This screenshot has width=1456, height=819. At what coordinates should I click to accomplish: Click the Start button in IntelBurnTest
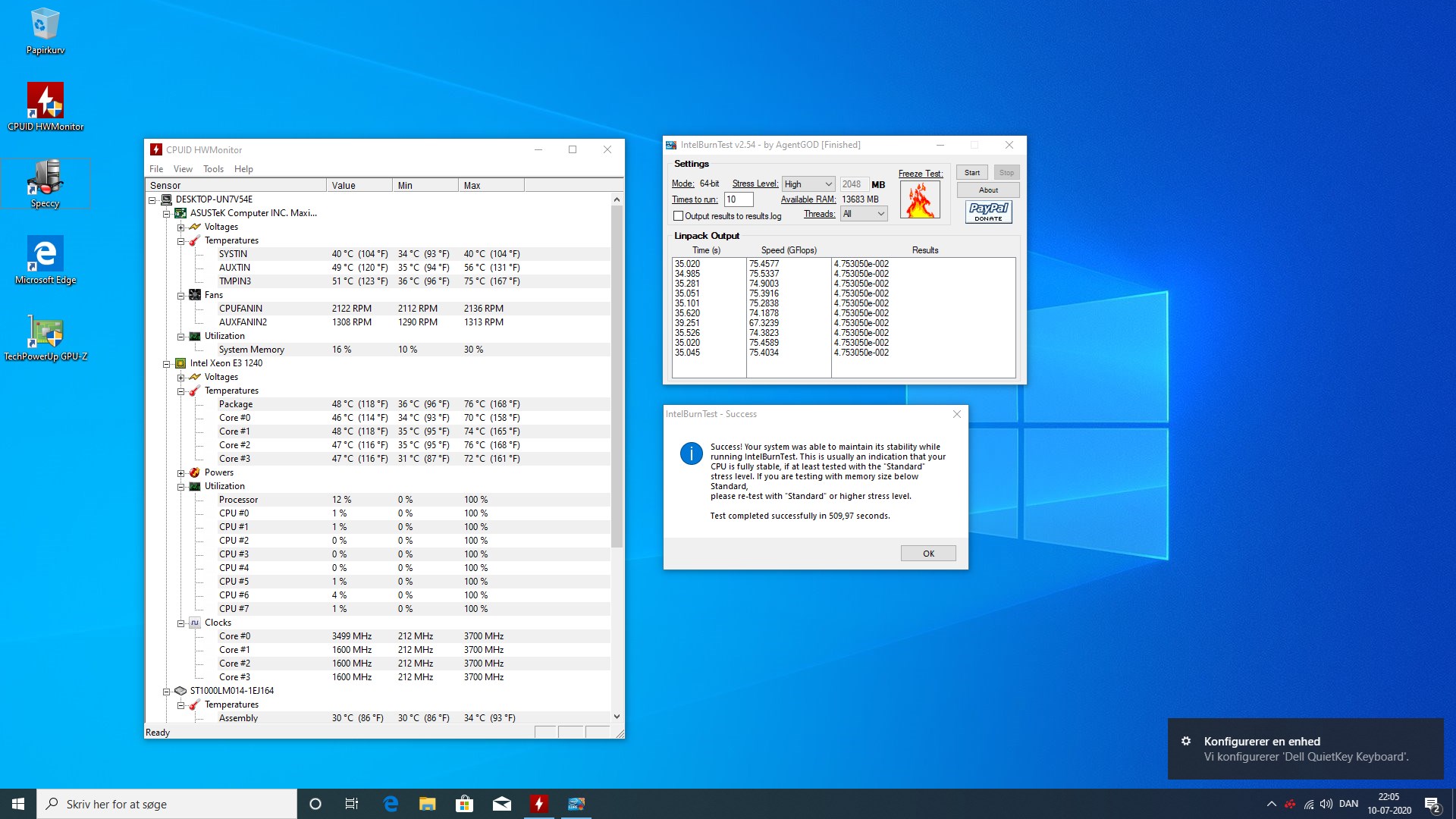pyautogui.click(x=972, y=173)
